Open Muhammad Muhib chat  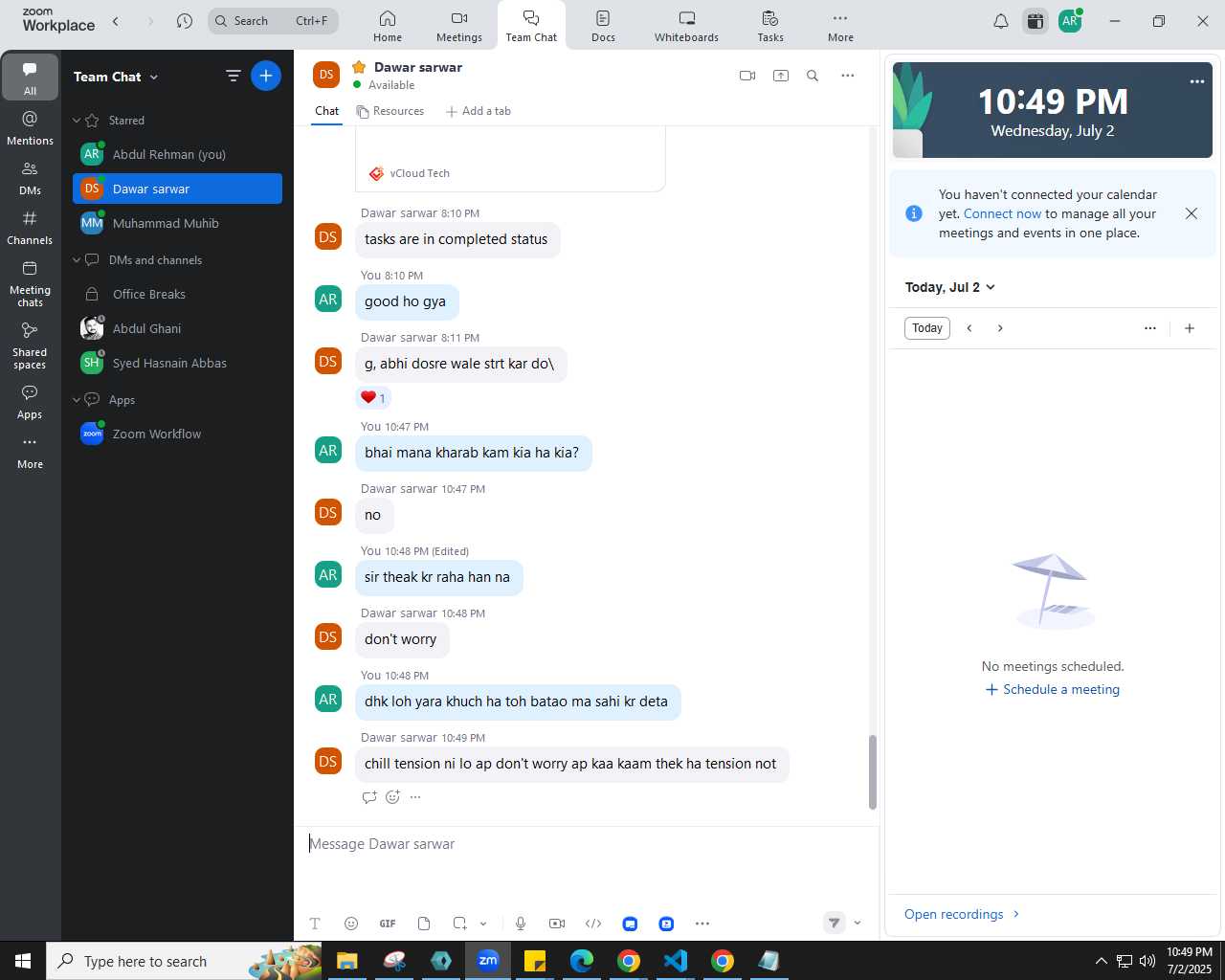pyautogui.click(x=177, y=223)
